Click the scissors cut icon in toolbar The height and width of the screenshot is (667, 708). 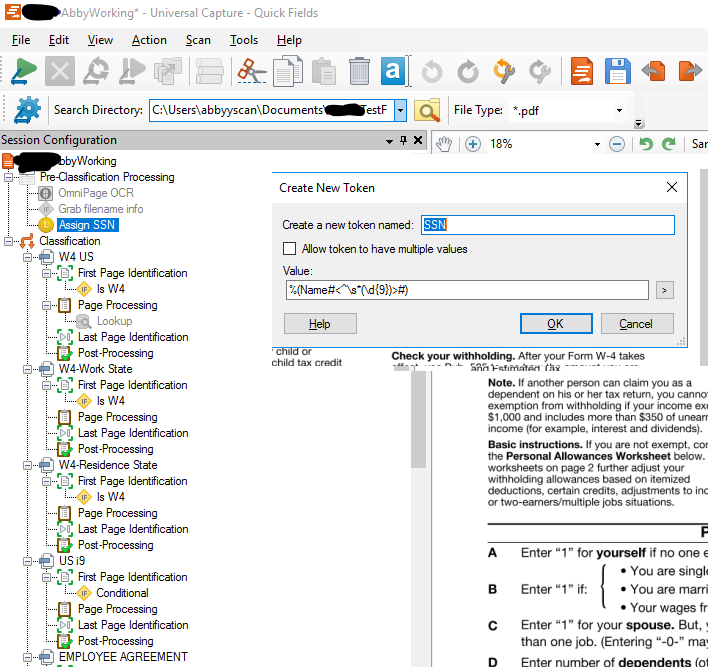coord(251,71)
